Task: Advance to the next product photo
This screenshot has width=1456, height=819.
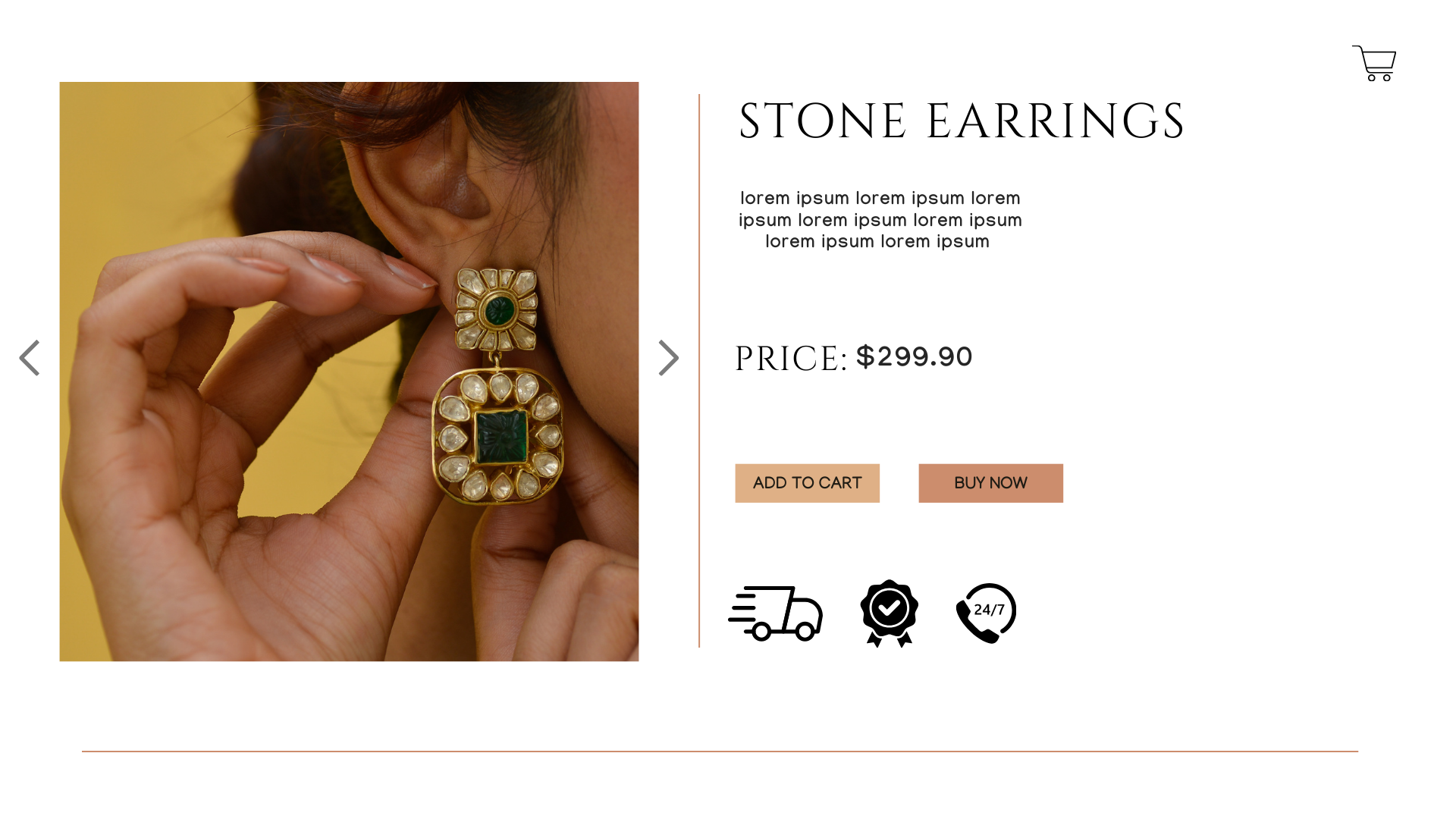Action: 668,358
